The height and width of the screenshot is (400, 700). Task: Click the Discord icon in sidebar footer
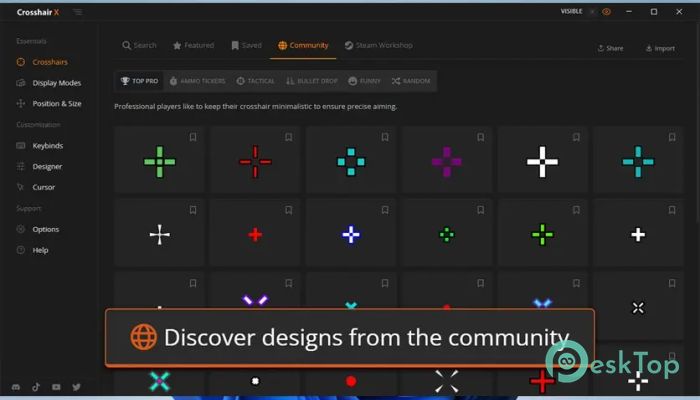click(16, 387)
